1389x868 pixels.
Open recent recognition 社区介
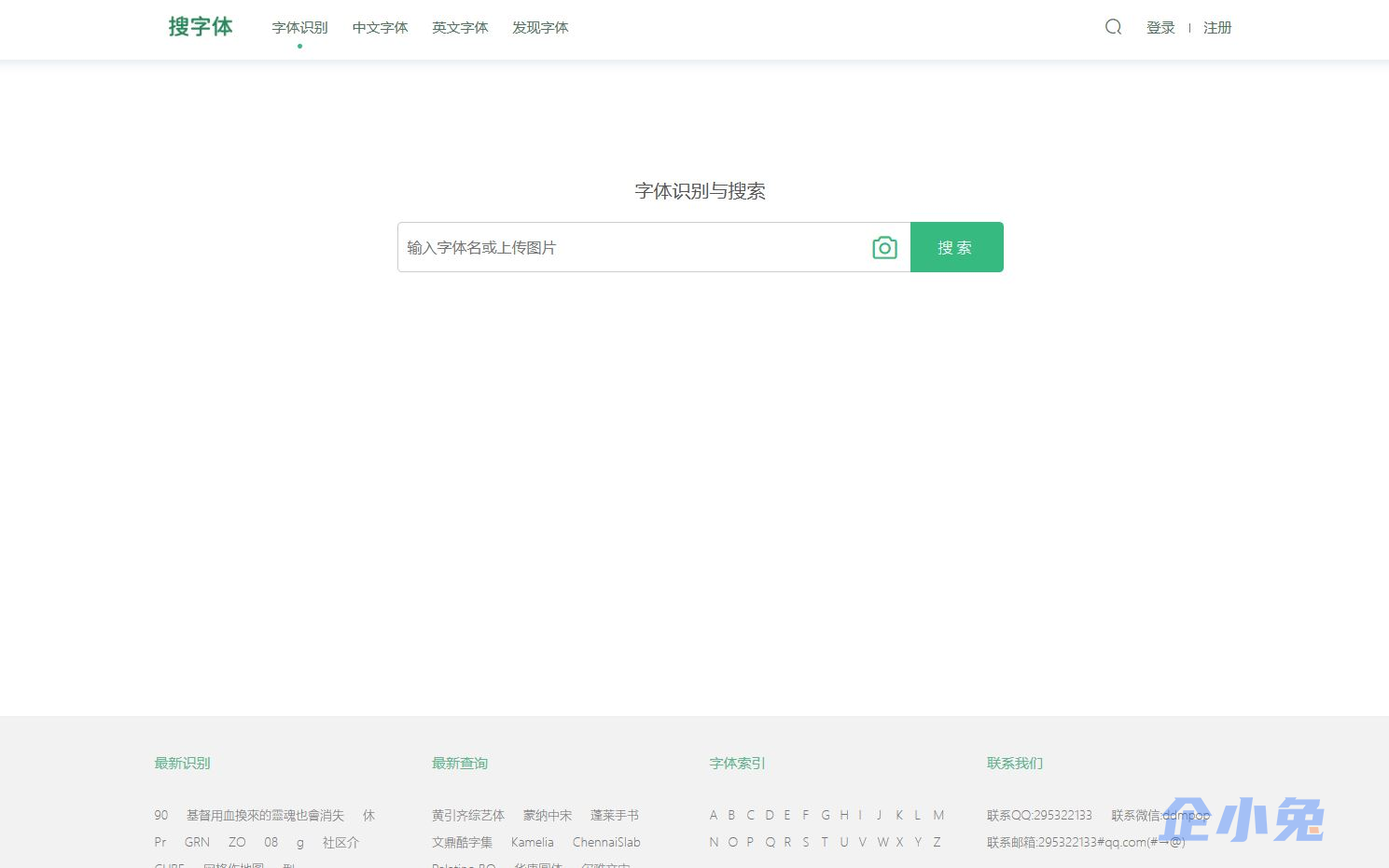point(340,843)
